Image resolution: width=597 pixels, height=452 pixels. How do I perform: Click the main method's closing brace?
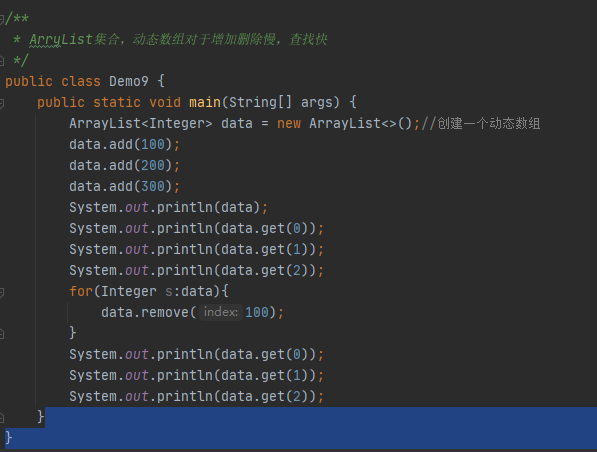[41, 417]
